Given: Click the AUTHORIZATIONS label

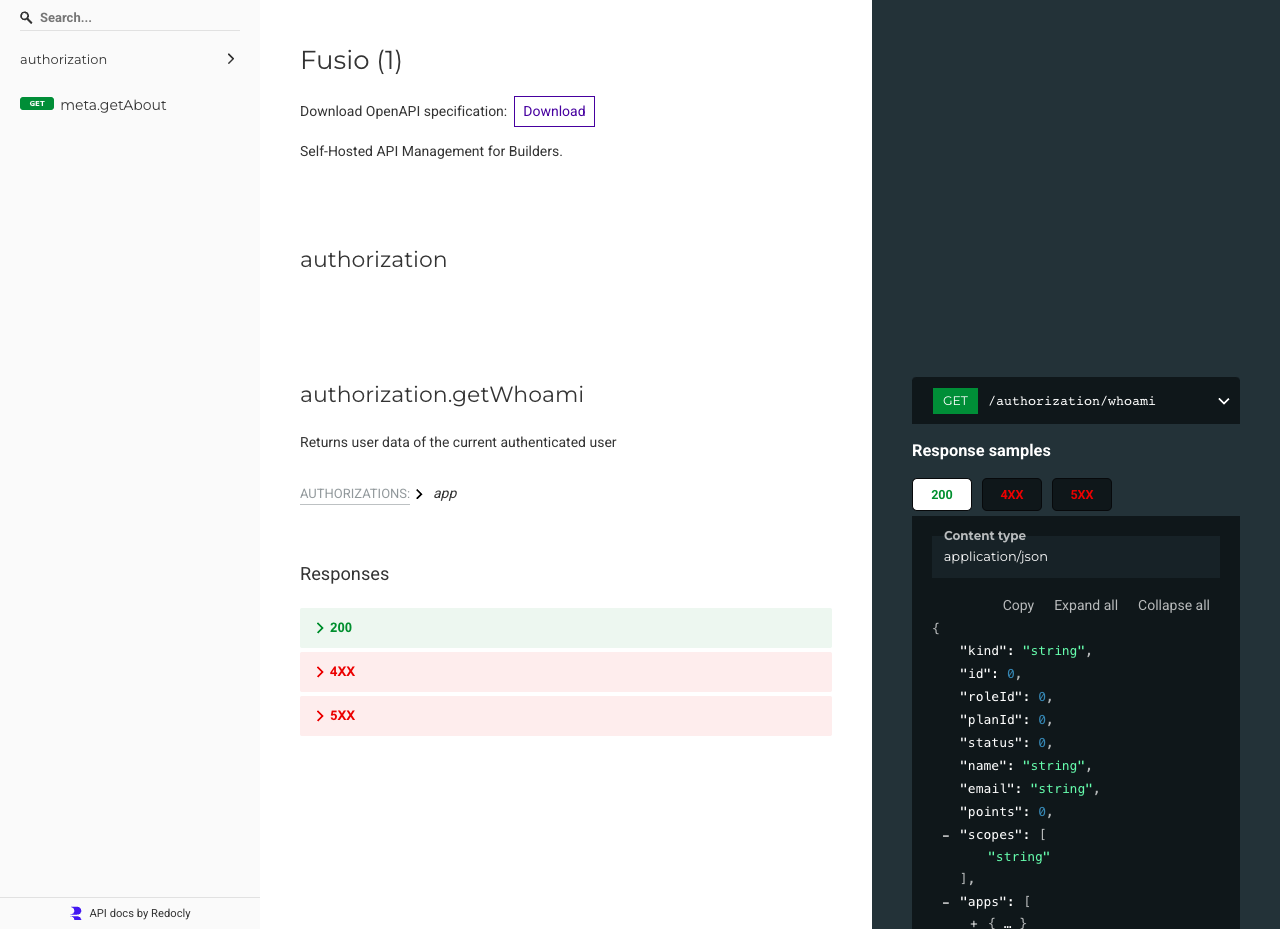Looking at the screenshot, I should pyautogui.click(x=355, y=494).
